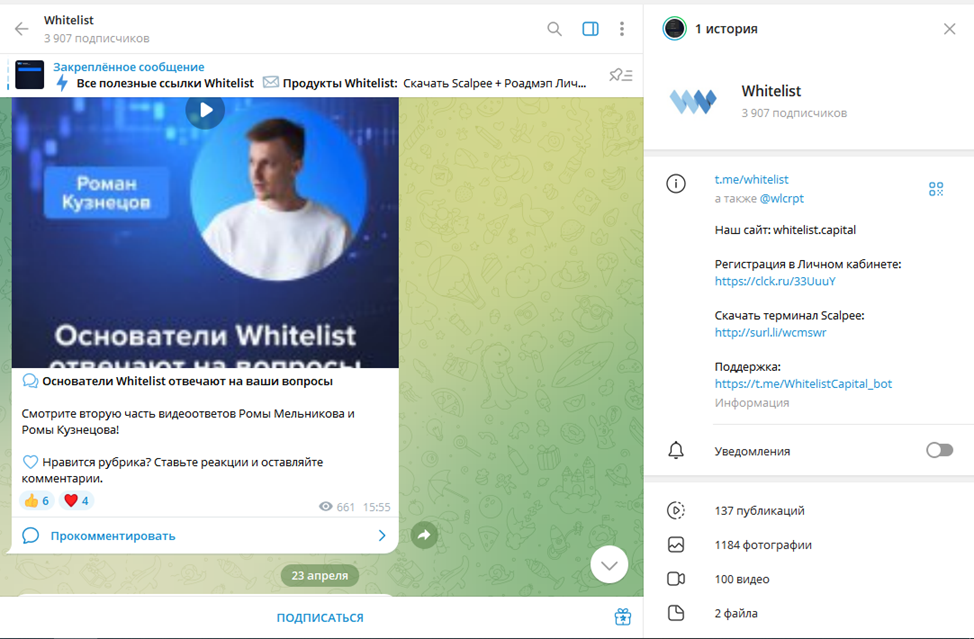This screenshot has height=639, width=974.
Task: Click the video camera icon beside 100 видео
Action: coord(676,579)
